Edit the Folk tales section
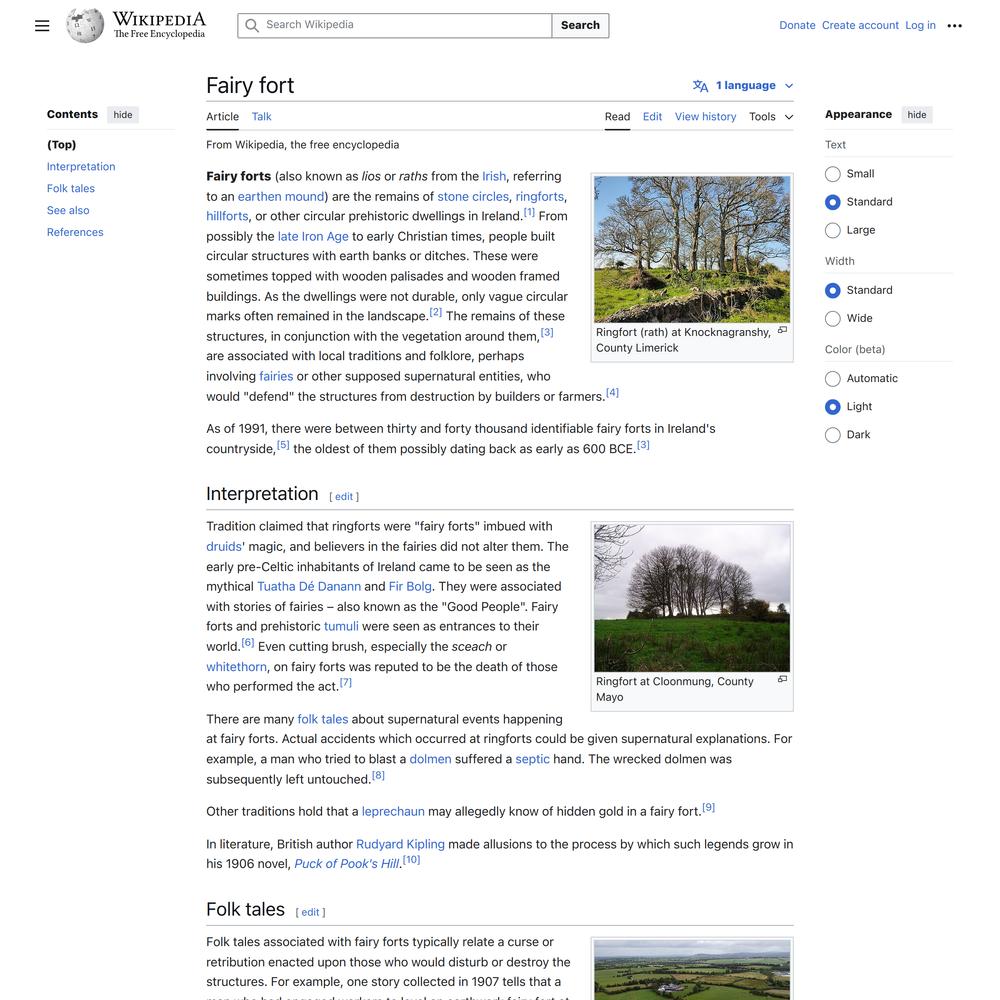This screenshot has width=1000, height=1000. click(x=310, y=913)
